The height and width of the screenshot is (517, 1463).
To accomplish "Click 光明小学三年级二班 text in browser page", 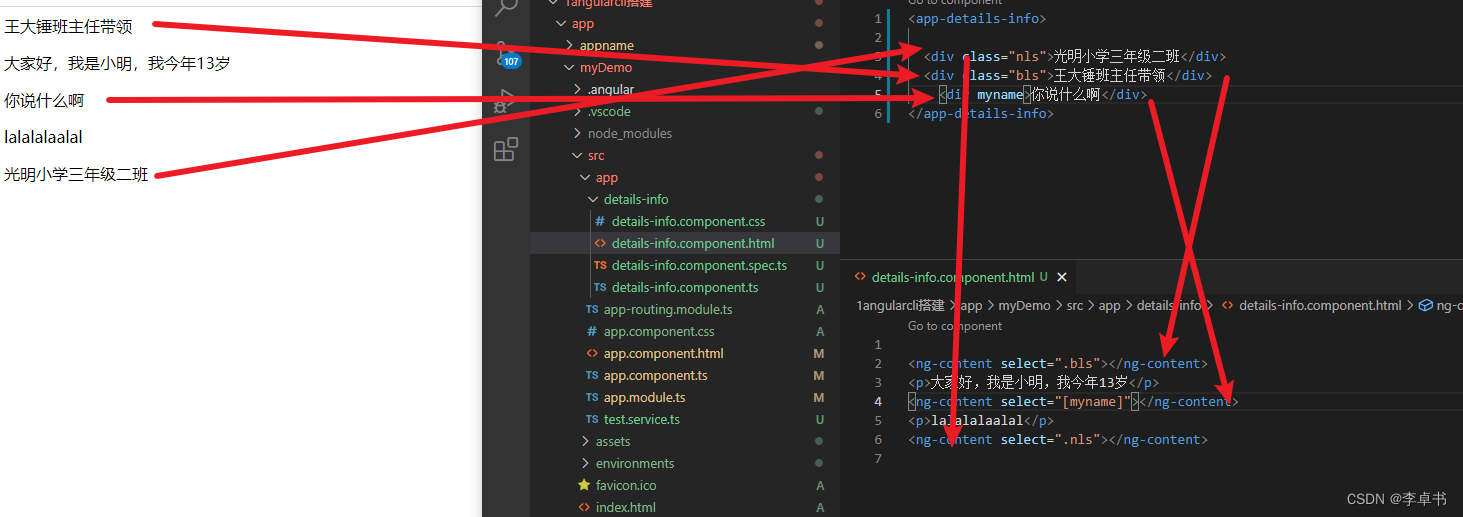I will [76, 174].
